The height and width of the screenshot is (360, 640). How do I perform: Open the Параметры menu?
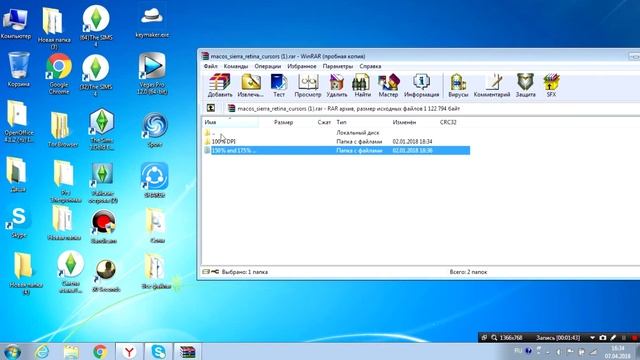coord(338,66)
